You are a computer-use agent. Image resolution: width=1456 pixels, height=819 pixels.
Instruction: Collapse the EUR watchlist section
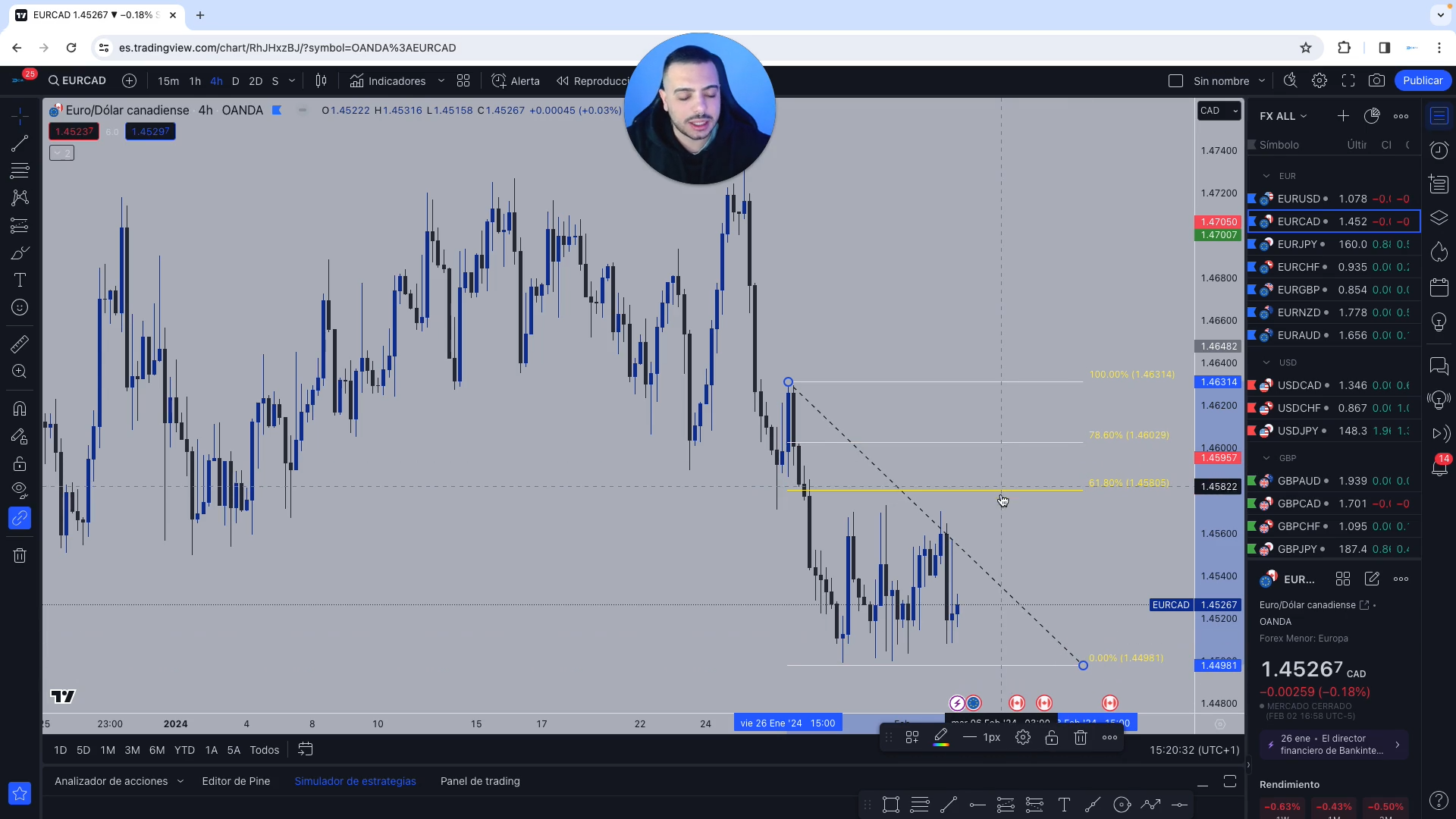point(1266,176)
